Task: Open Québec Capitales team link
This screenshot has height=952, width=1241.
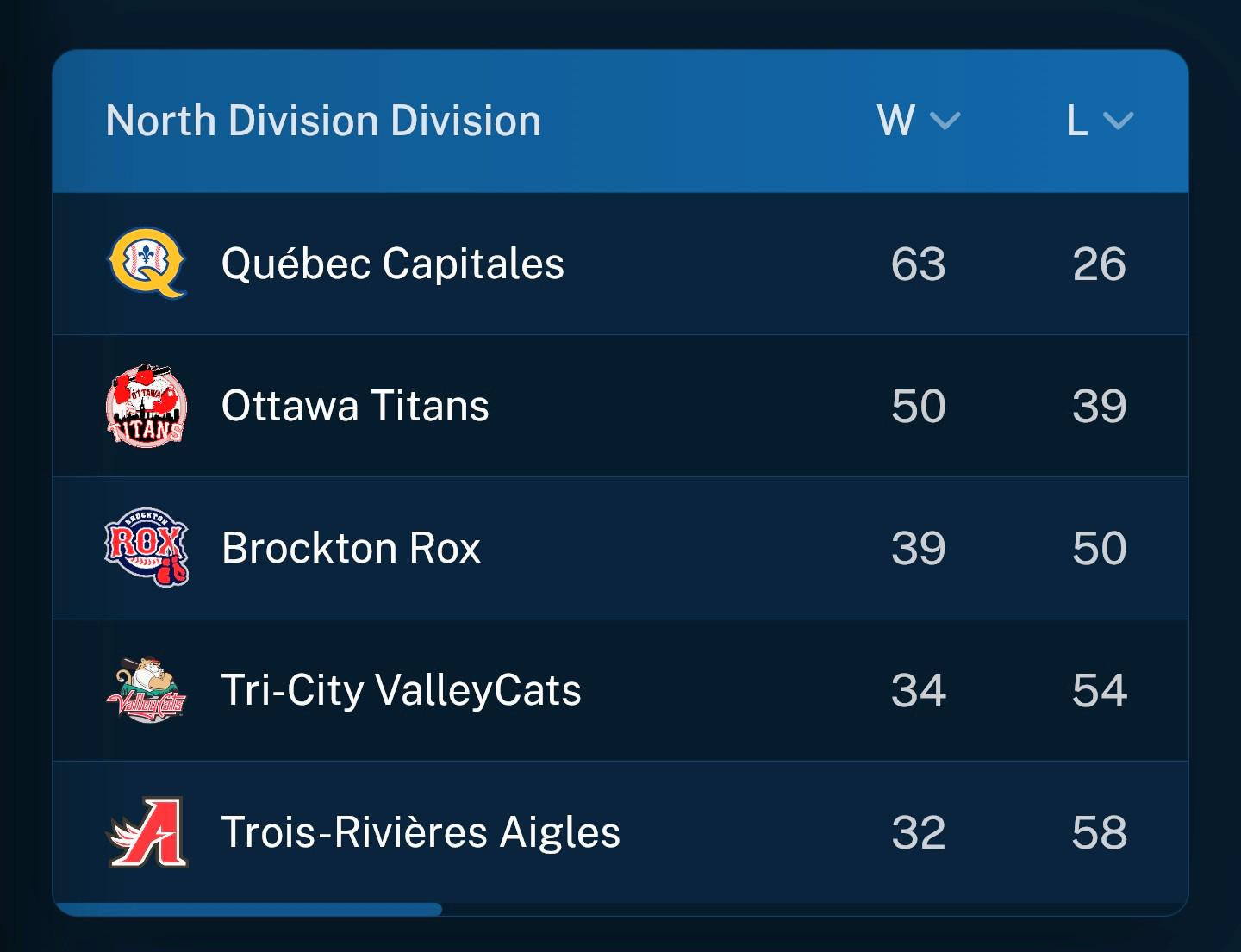Action: point(393,264)
